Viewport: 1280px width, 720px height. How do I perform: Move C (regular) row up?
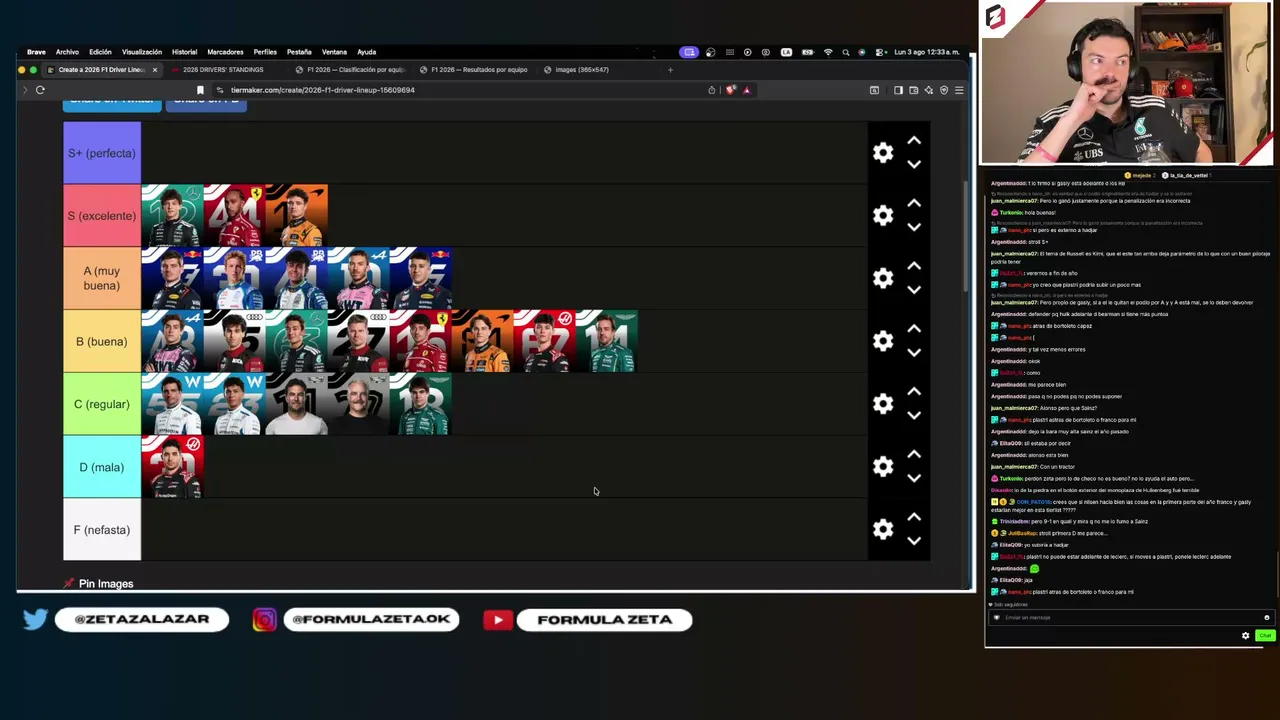coord(914,392)
